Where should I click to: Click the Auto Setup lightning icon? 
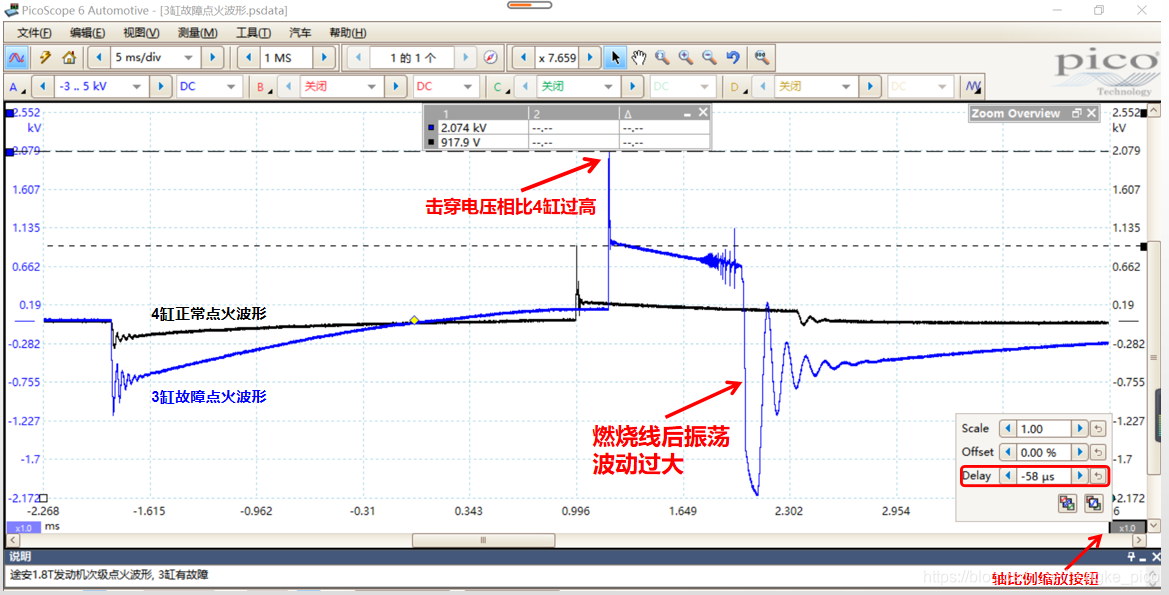(45, 57)
